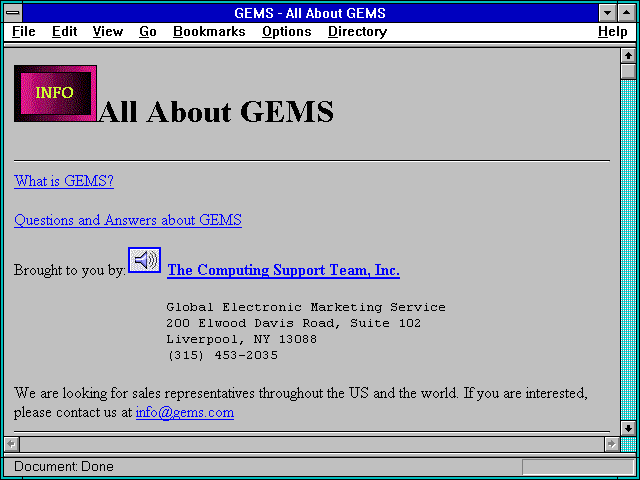Click the info@gems.com email link
Viewport: 640px width, 480px height.
point(185,412)
